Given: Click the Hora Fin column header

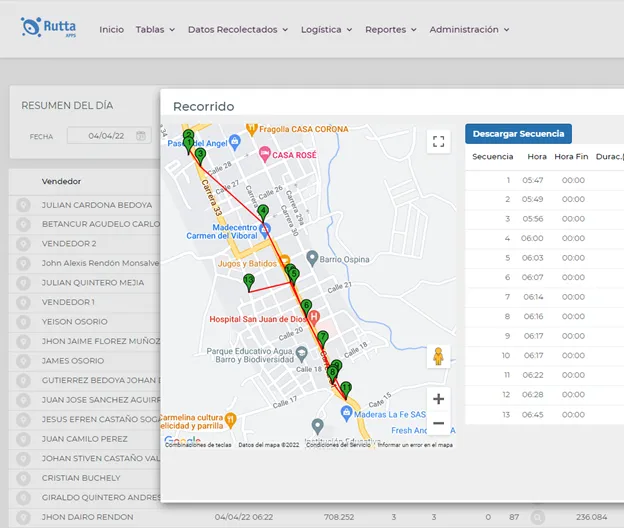Looking at the screenshot, I should pos(571,157).
